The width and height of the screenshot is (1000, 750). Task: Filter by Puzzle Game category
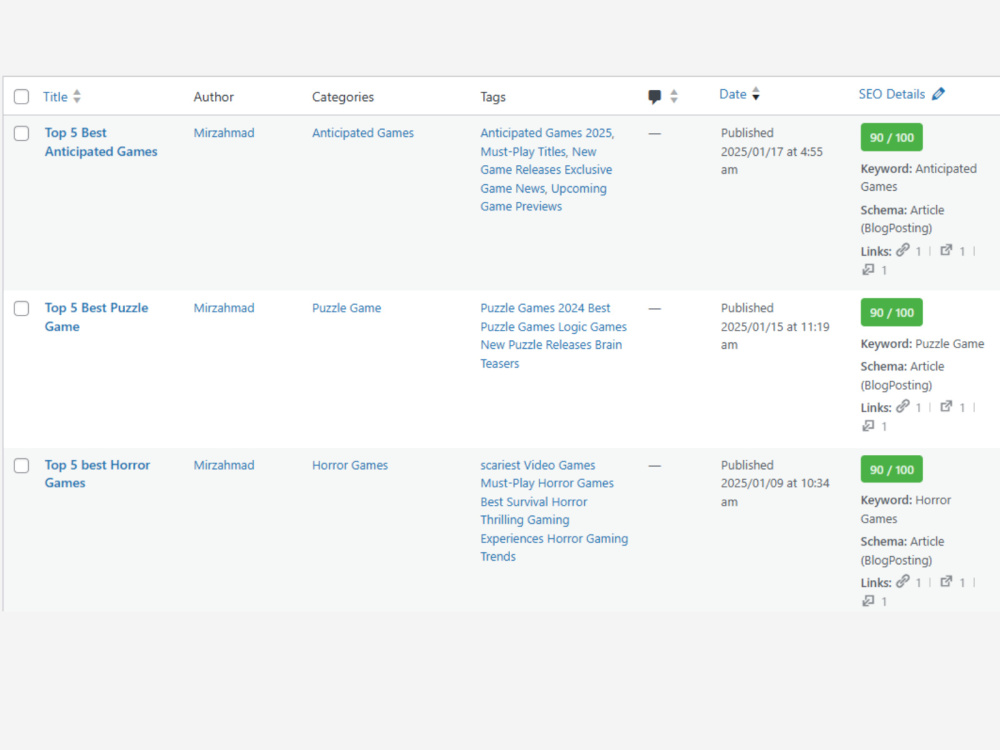coord(346,308)
